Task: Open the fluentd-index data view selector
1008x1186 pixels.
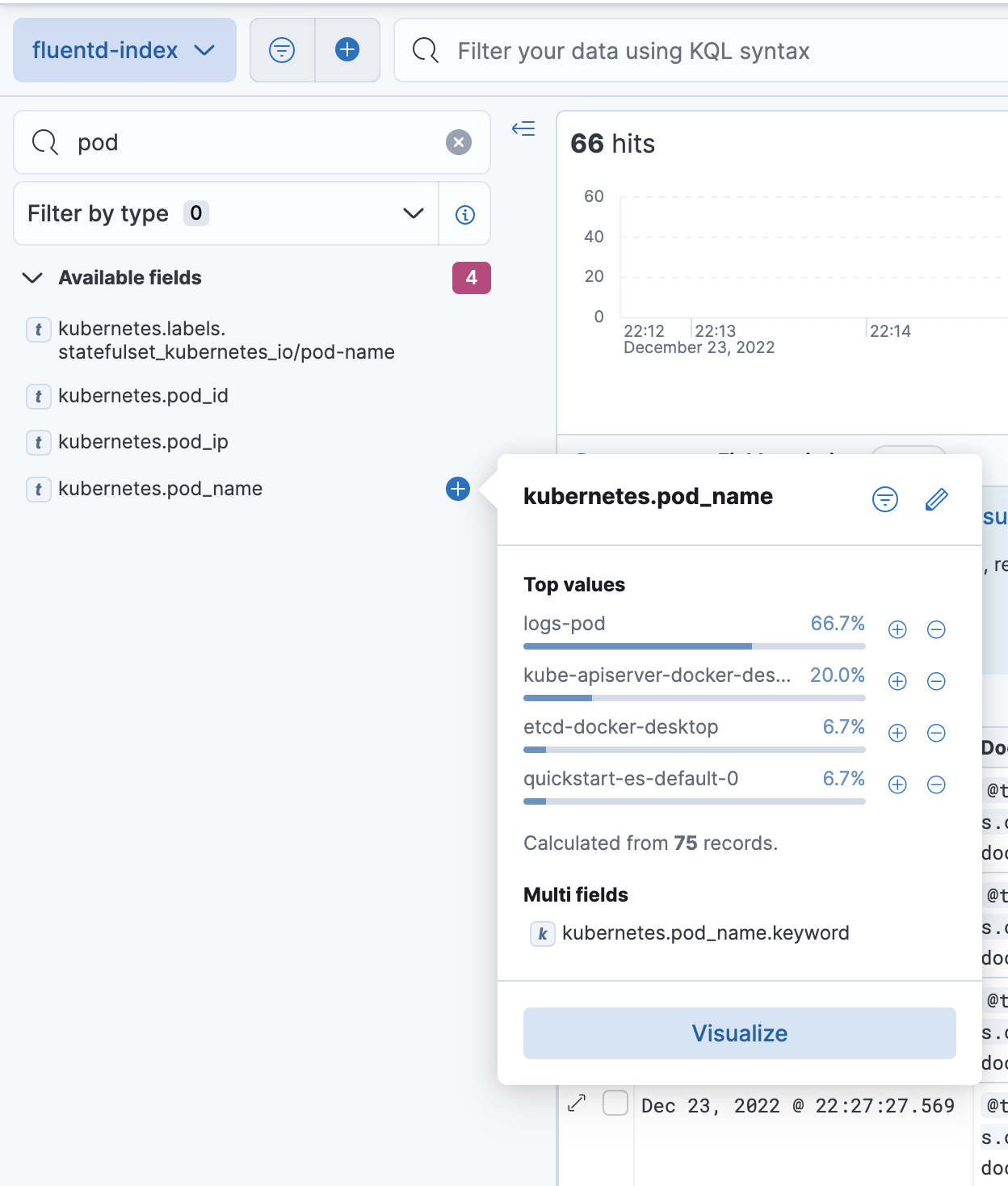Action: pos(124,50)
